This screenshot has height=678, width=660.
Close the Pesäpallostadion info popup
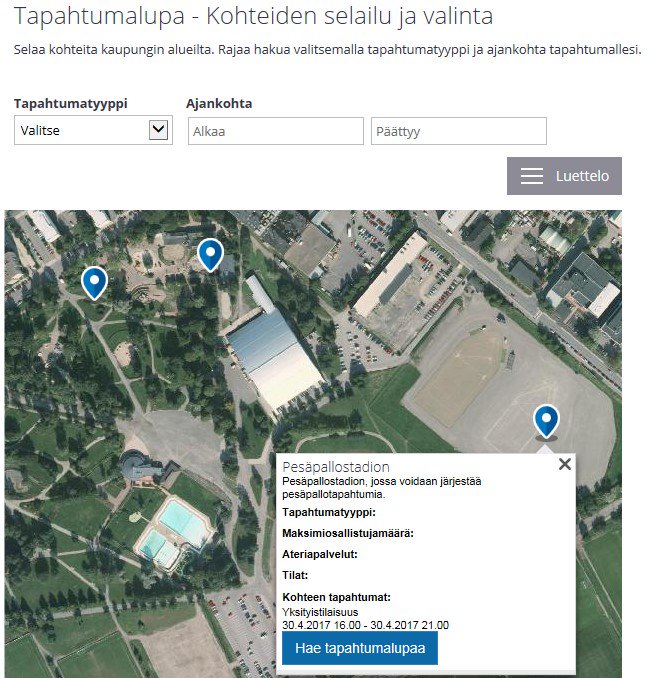pyautogui.click(x=564, y=464)
